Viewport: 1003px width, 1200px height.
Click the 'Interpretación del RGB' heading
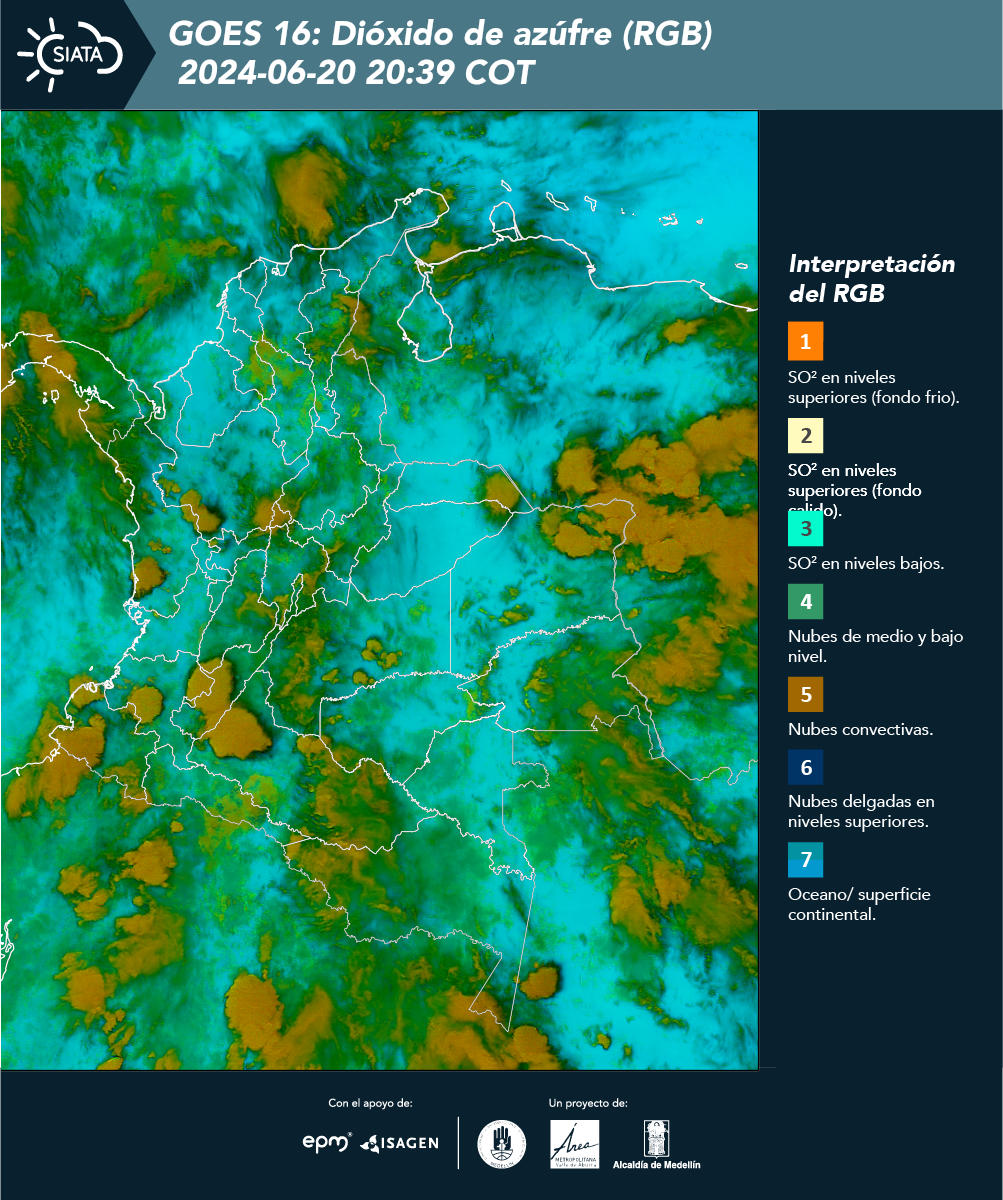point(872,278)
